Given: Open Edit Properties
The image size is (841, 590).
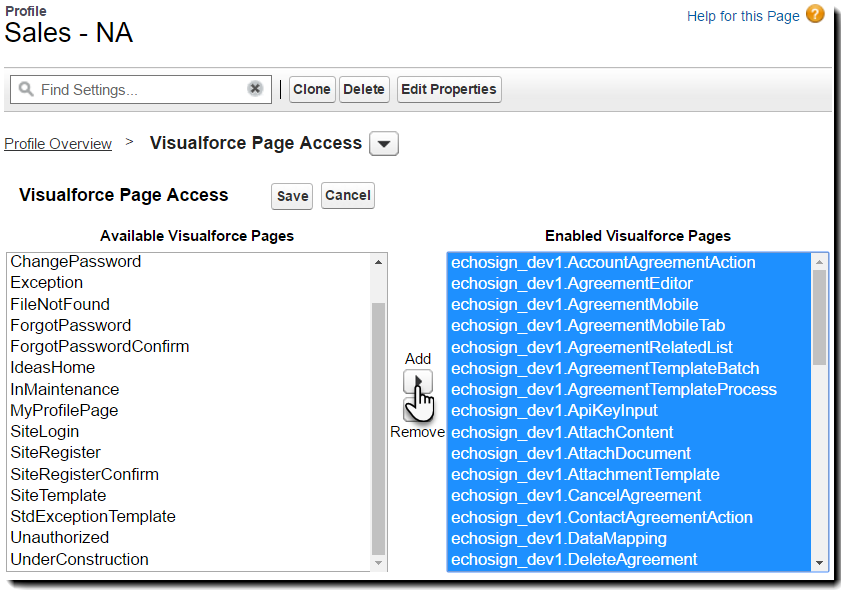Looking at the screenshot, I should 449,89.
